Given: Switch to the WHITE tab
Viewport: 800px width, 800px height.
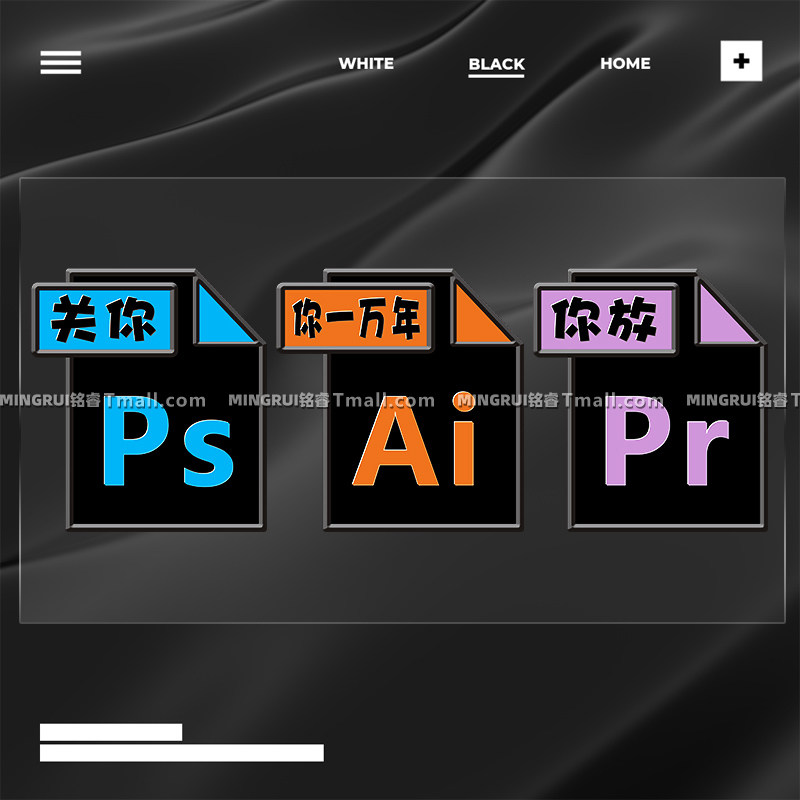Looking at the screenshot, I should coord(366,64).
